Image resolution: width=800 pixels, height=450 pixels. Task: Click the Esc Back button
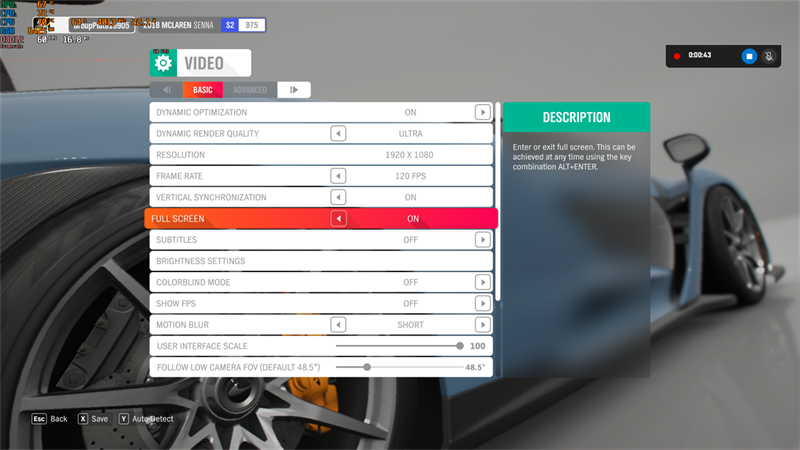[x=49, y=419]
